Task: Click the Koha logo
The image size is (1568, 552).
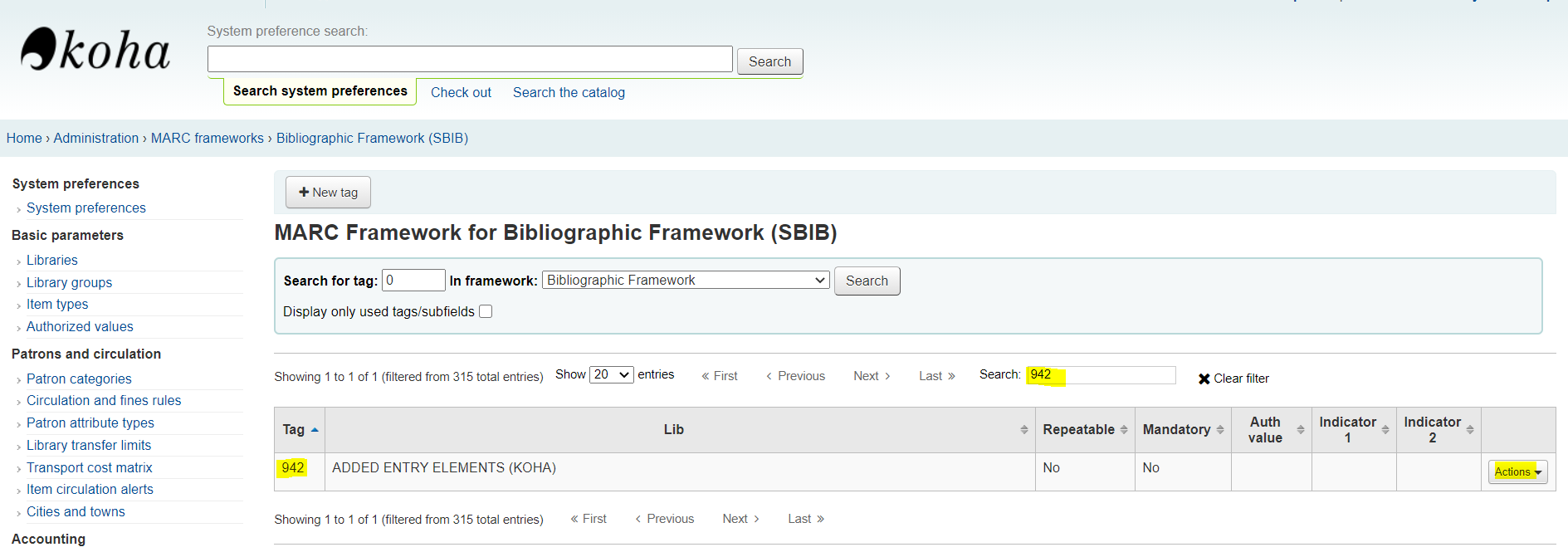Action: click(x=95, y=49)
